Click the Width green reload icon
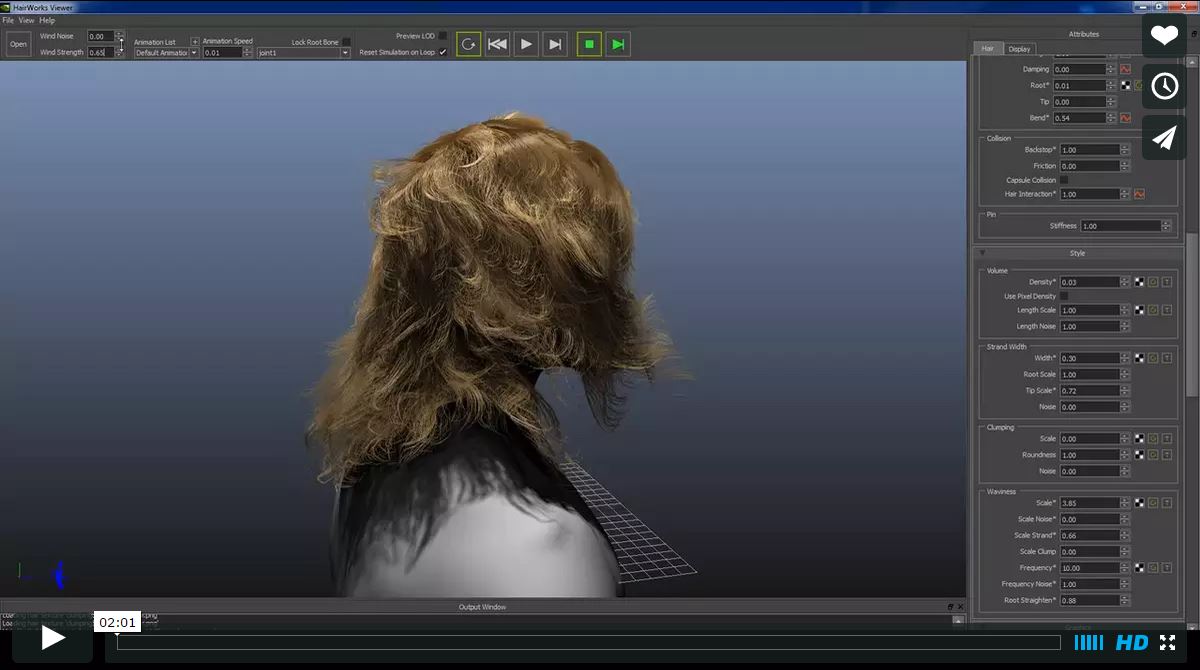The height and width of the screenshot is (670, 1200). point(1153,358)
